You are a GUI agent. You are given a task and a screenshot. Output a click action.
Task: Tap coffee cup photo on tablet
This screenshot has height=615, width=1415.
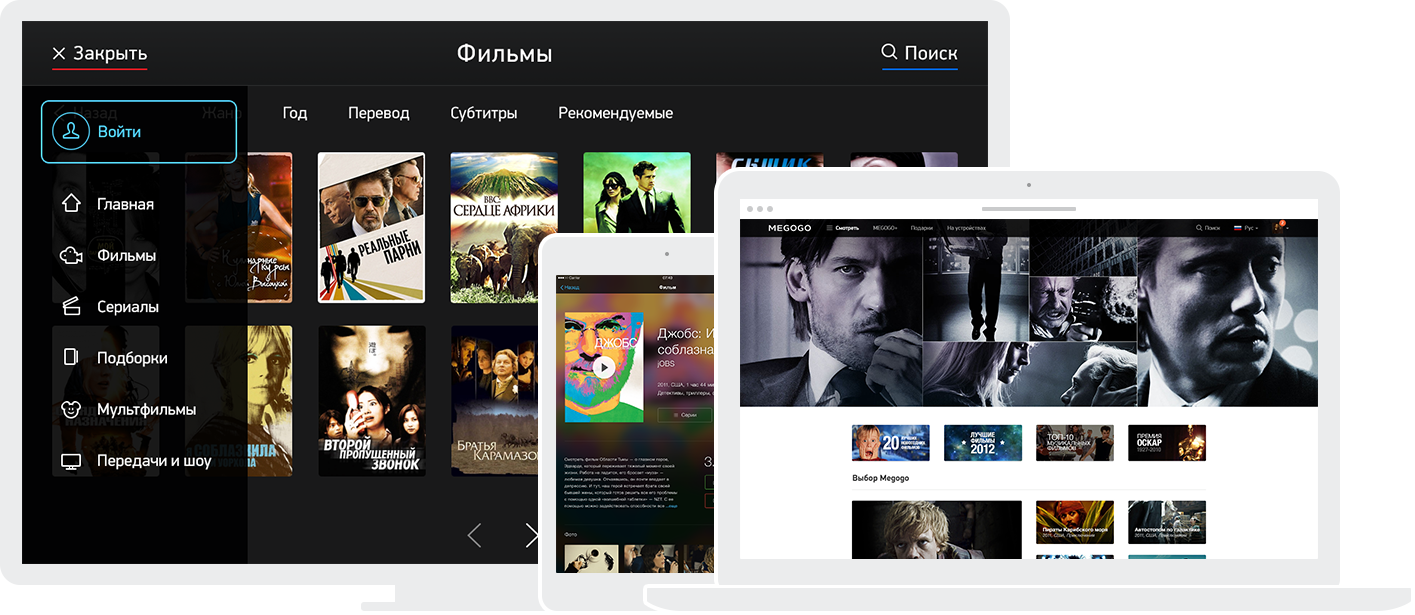coord(591,559)
